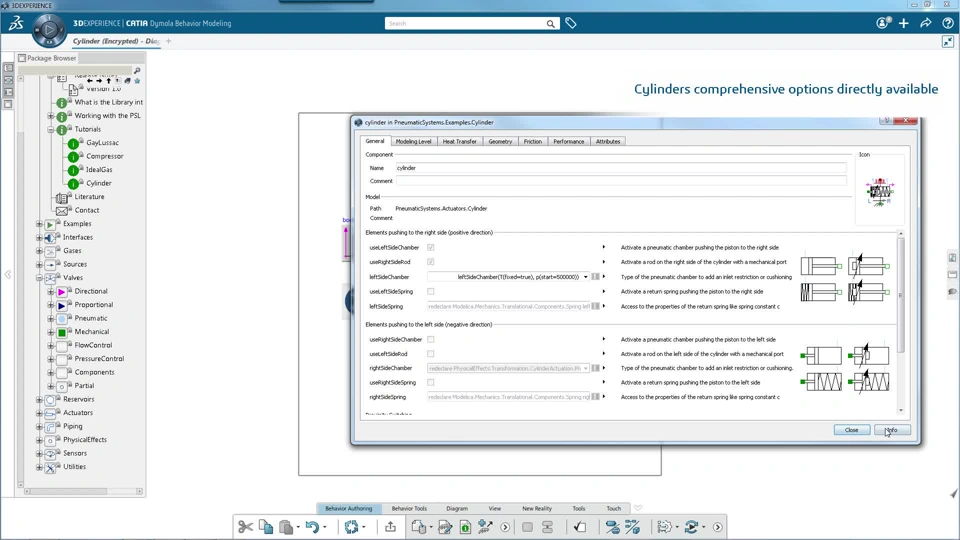Click the tag icon beside search

571,23
